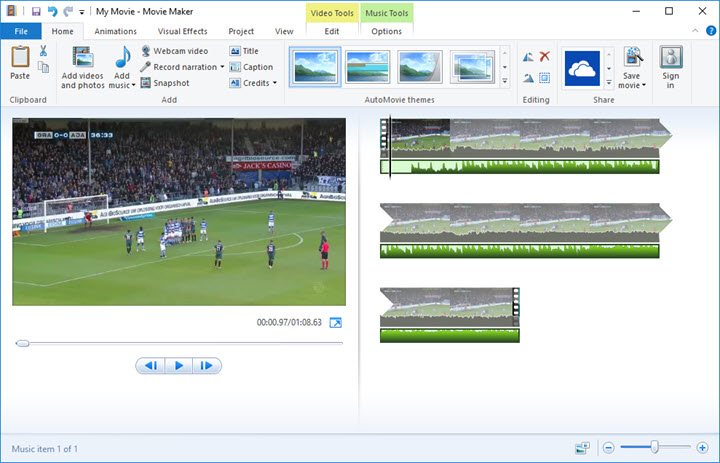Undo the last action
Image resolution: width=720 pixels, height=463 pixels.
tap(52, 11)
